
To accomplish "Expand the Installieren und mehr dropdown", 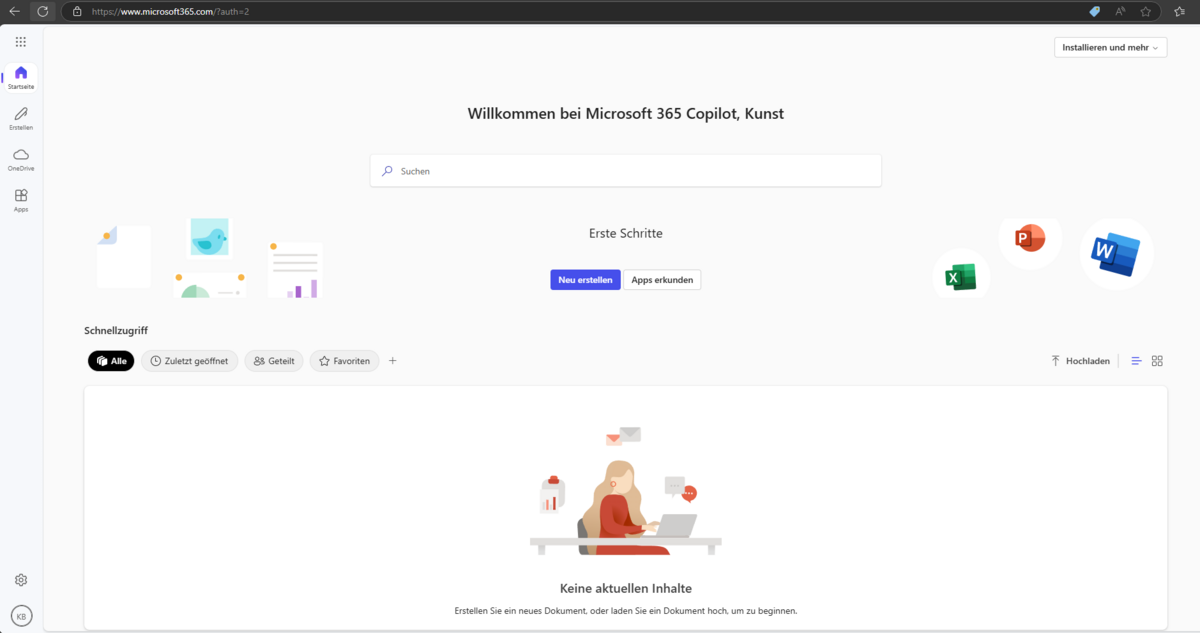I will tap(1110, 47).
